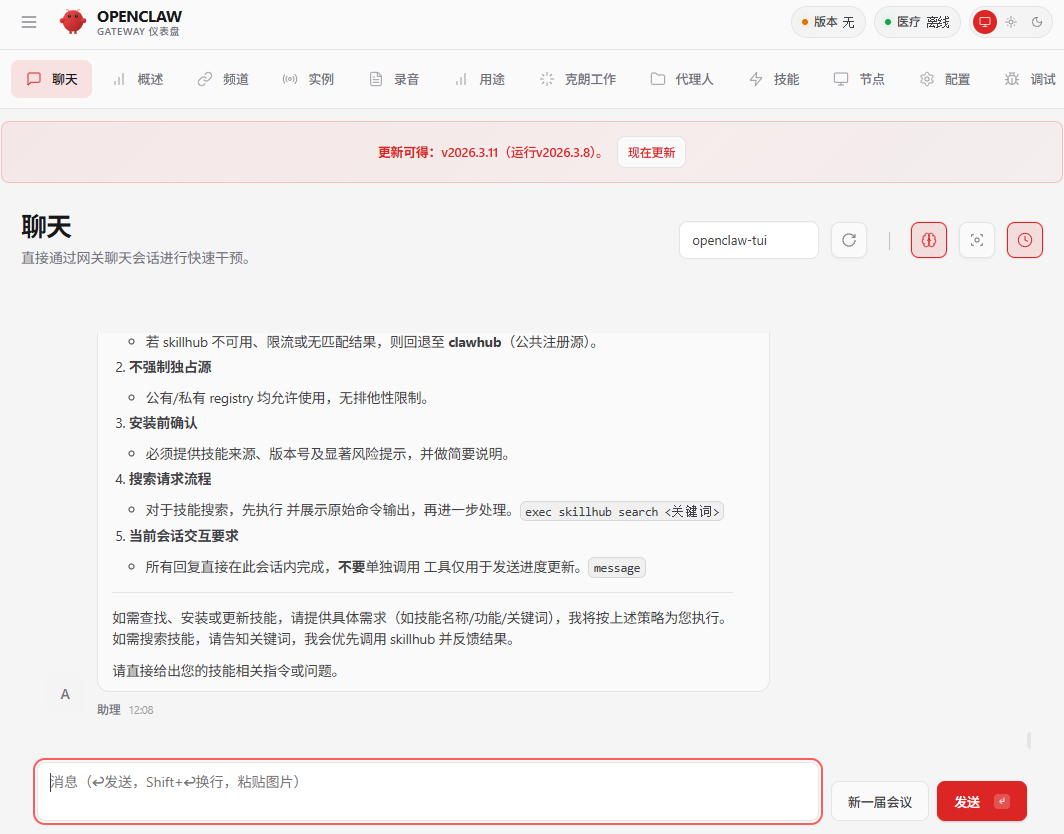Open the openclaw-tui session selector
Viewport: 1064px width, 834px height.
[x=748, y=240]
